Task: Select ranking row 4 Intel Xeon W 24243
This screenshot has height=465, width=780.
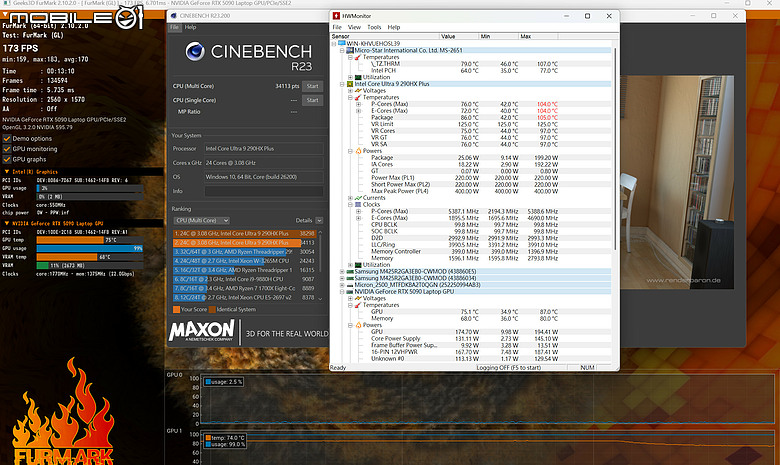Action: (x=244, y=261)
